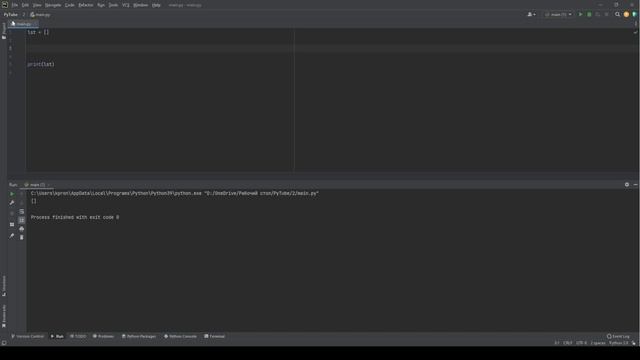Click the PyTube breadcrumb

click(11, 15)
